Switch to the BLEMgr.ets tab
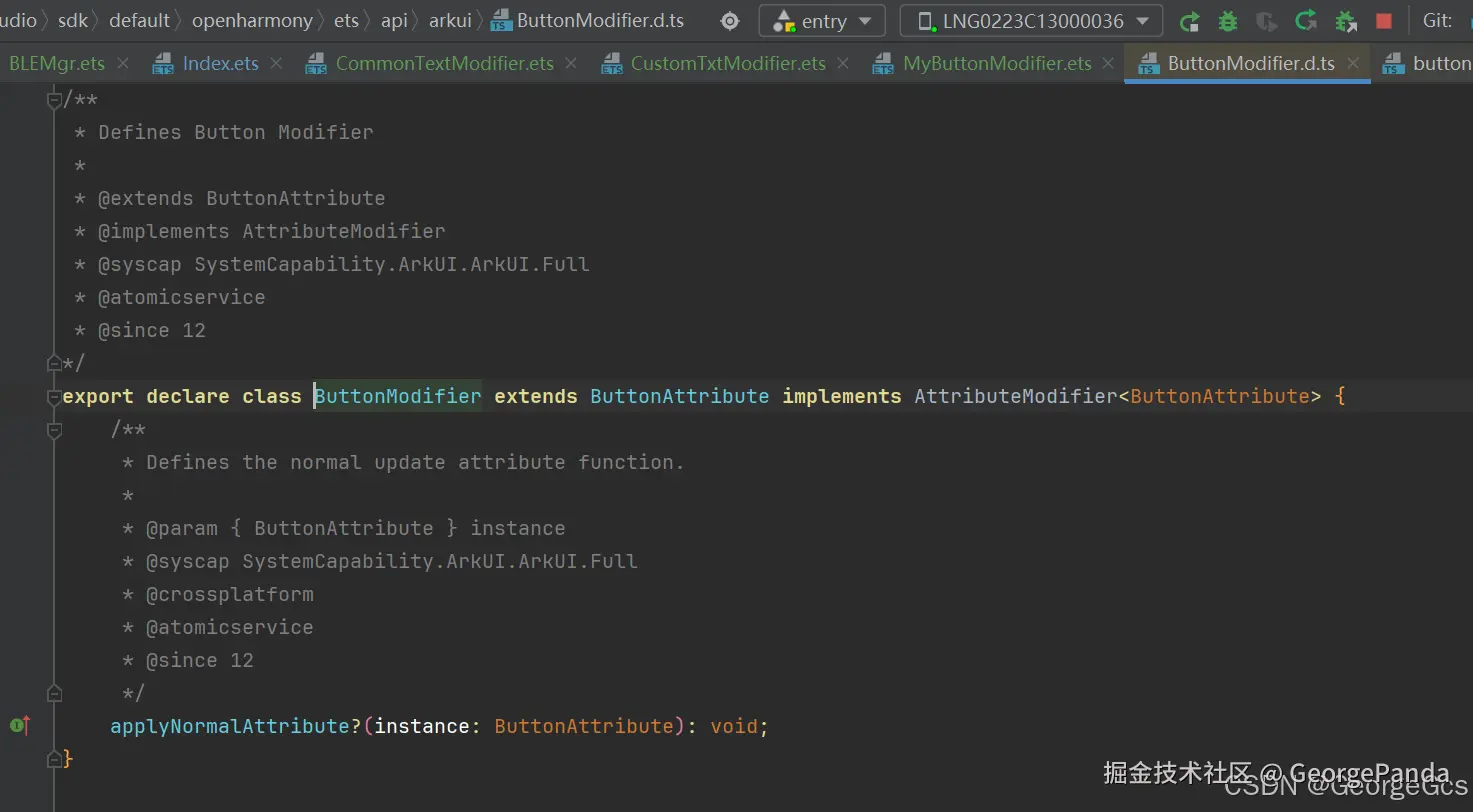The height and width of the screenshot is (812, 1473). tap(56, 63)
